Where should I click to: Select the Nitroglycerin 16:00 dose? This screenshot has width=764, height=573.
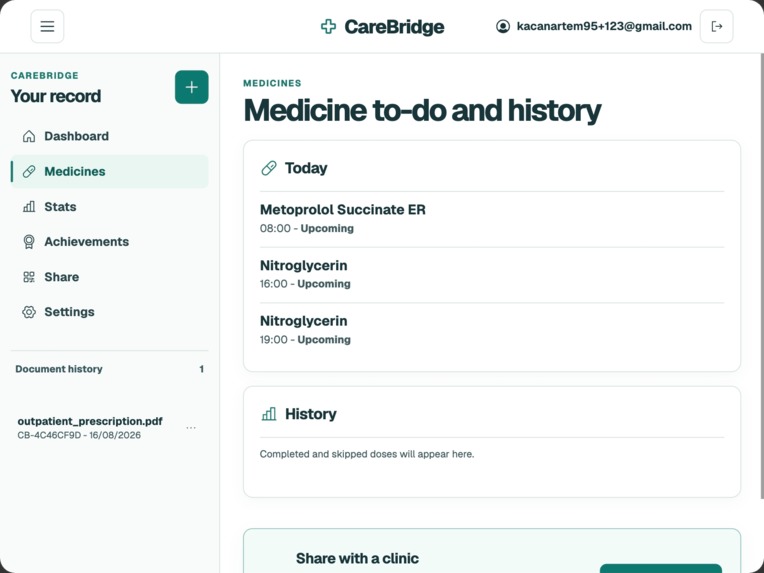pyautogui.click(x=492, y=274)
